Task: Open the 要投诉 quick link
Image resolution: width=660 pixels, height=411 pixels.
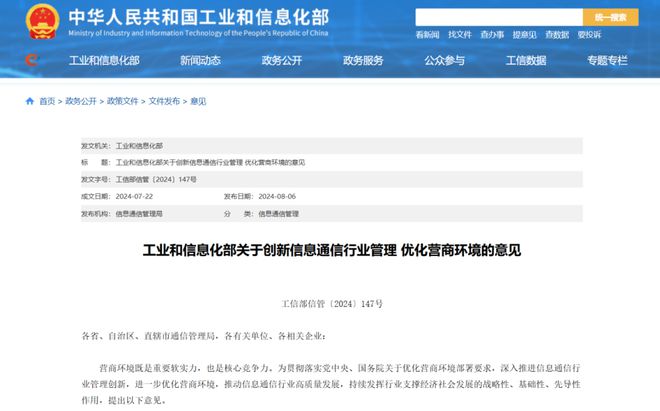Action: pos(589,35)
